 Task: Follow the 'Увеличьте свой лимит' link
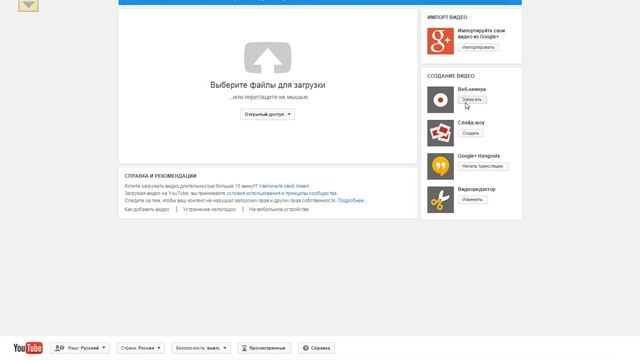click(x=284, y=186)
